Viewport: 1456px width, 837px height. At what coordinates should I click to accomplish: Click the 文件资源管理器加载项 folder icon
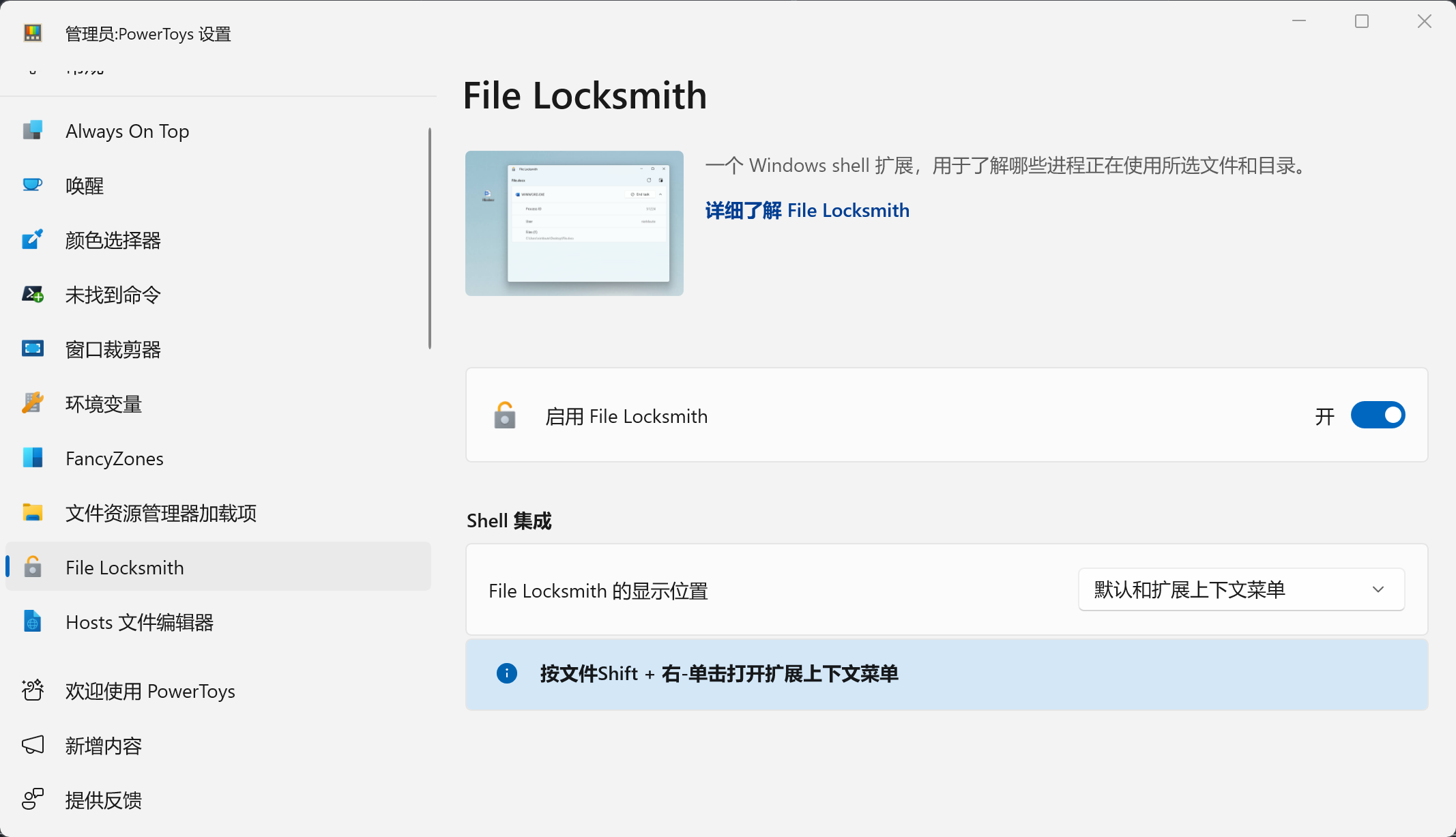tap(32, 512)
